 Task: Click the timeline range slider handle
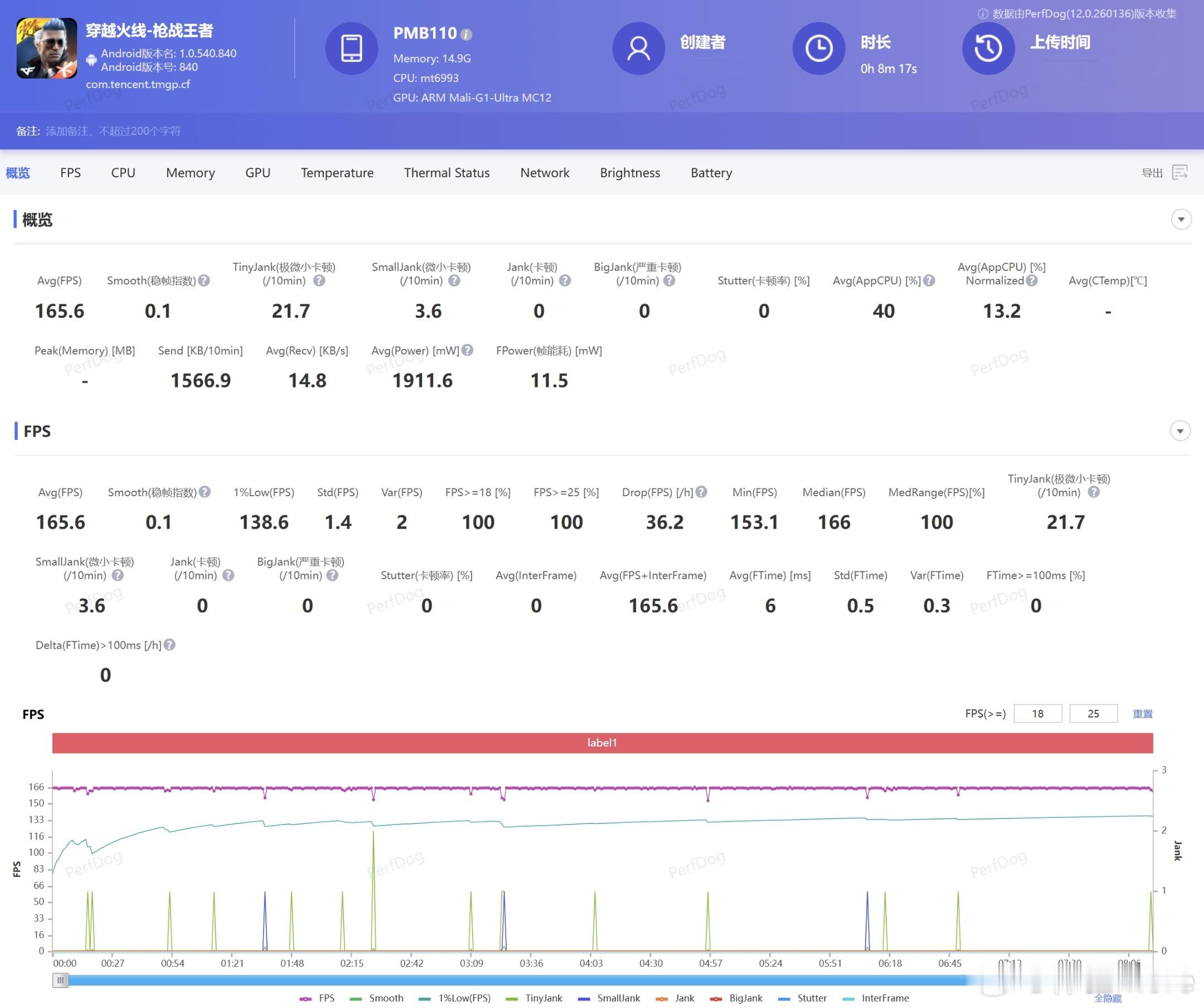click(60, 980)
